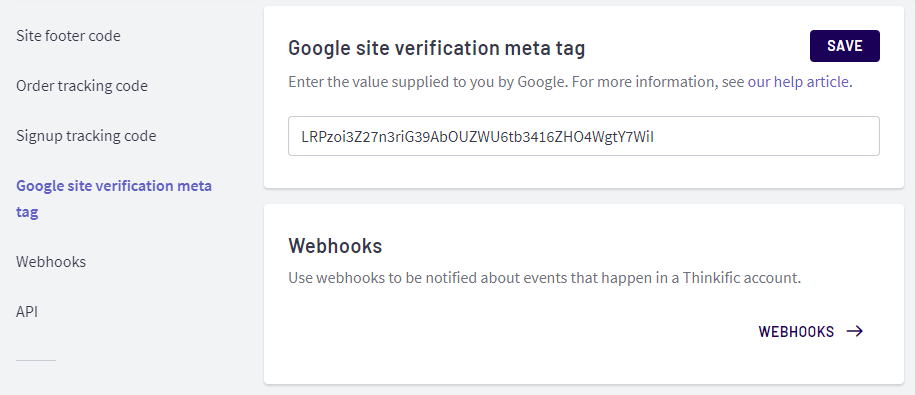Click the Webhooks card heading

[x=335, y=246]
